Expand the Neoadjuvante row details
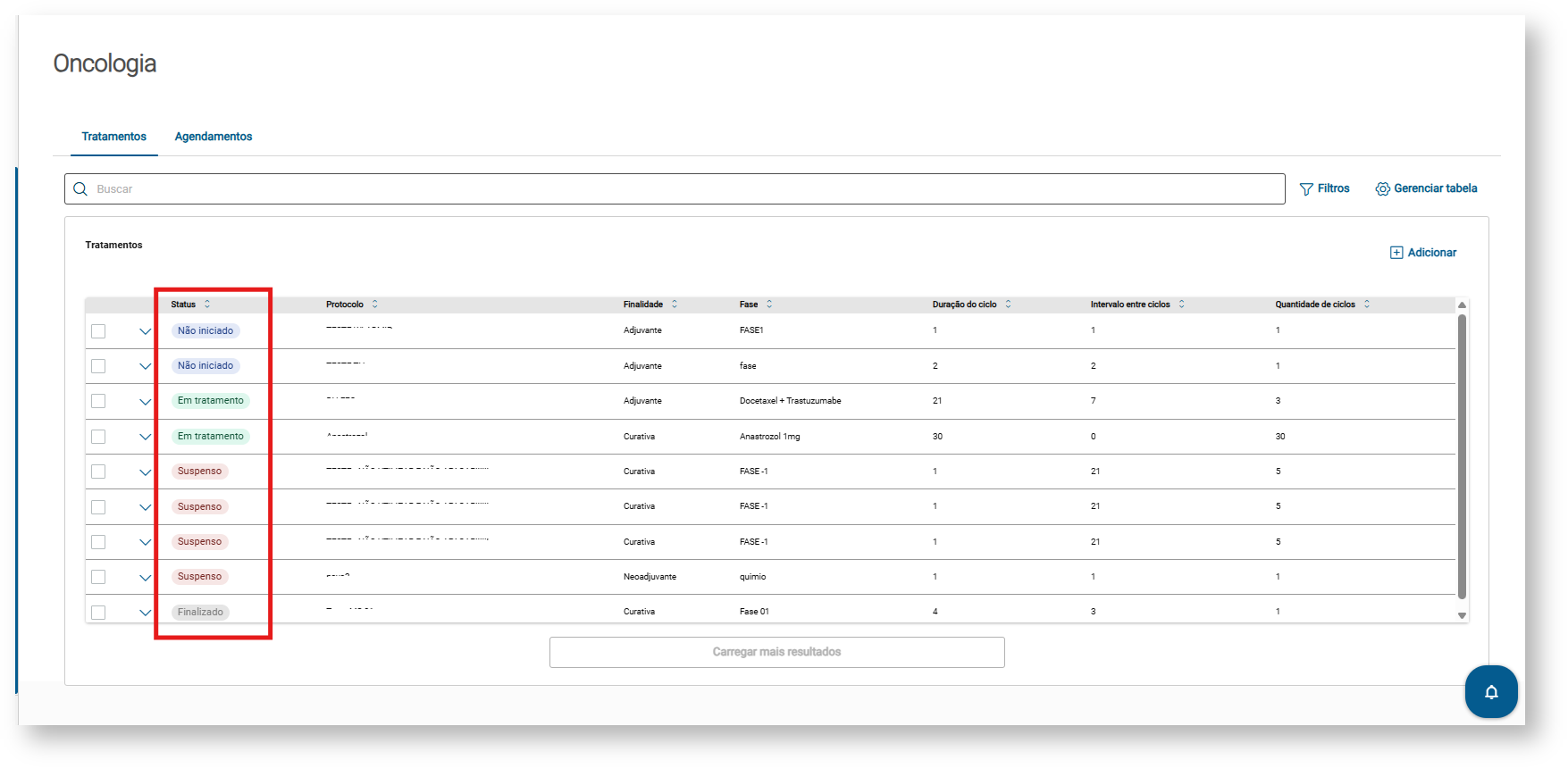1568x768 pixels. tap(145, 578)
